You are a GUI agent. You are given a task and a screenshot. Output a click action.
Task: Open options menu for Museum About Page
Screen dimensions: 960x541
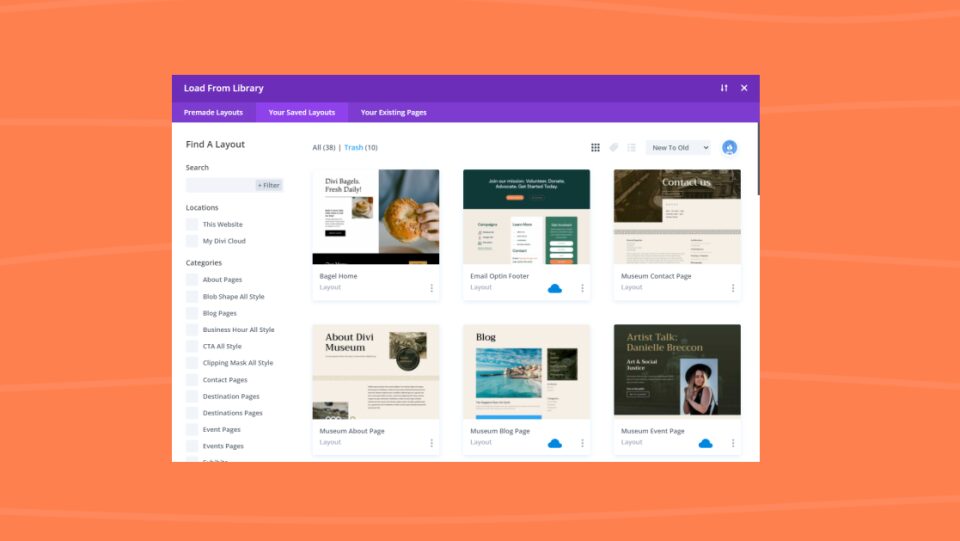(432, 443)
